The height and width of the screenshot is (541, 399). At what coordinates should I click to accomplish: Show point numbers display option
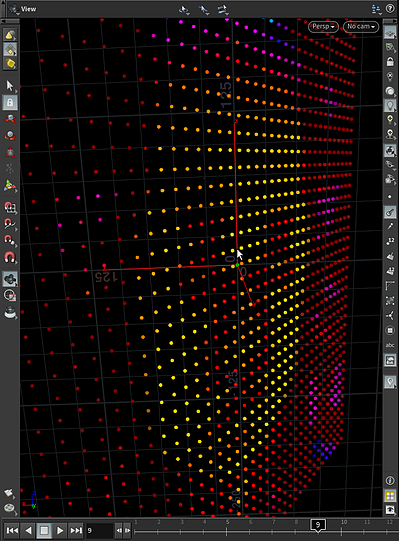[x=390, y=241]
